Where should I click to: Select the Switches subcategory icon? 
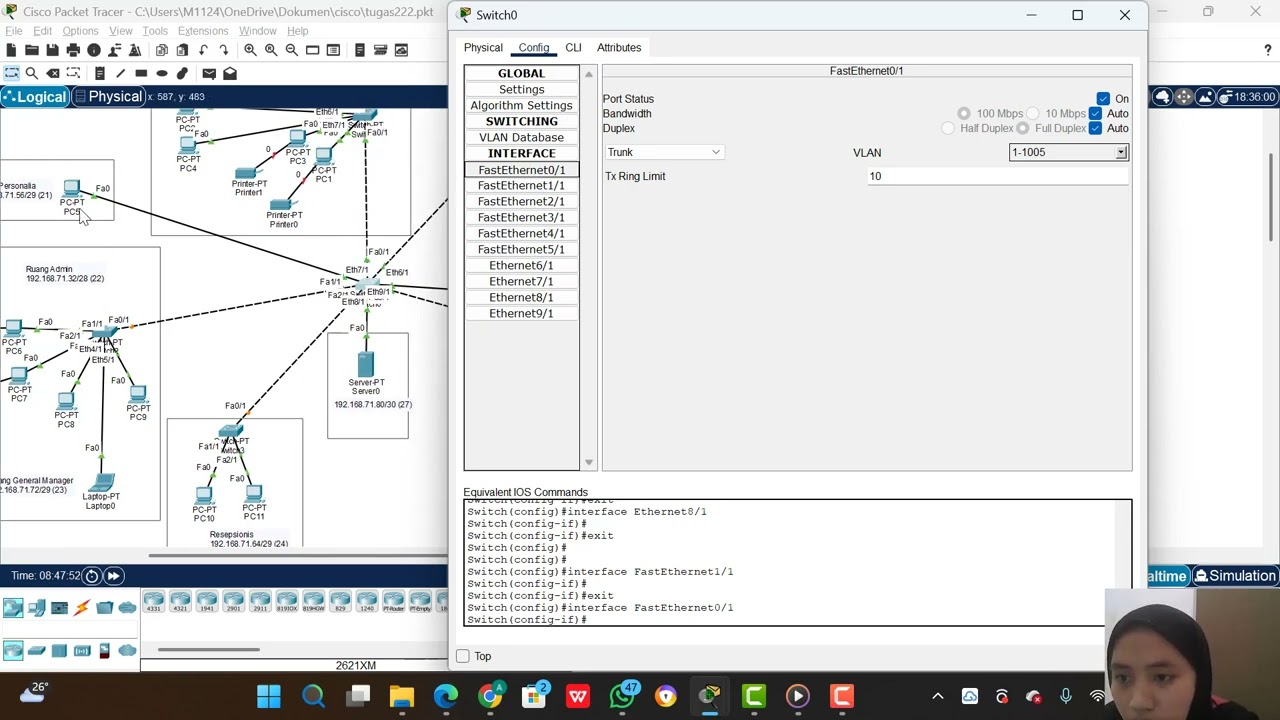click(36, 651)
